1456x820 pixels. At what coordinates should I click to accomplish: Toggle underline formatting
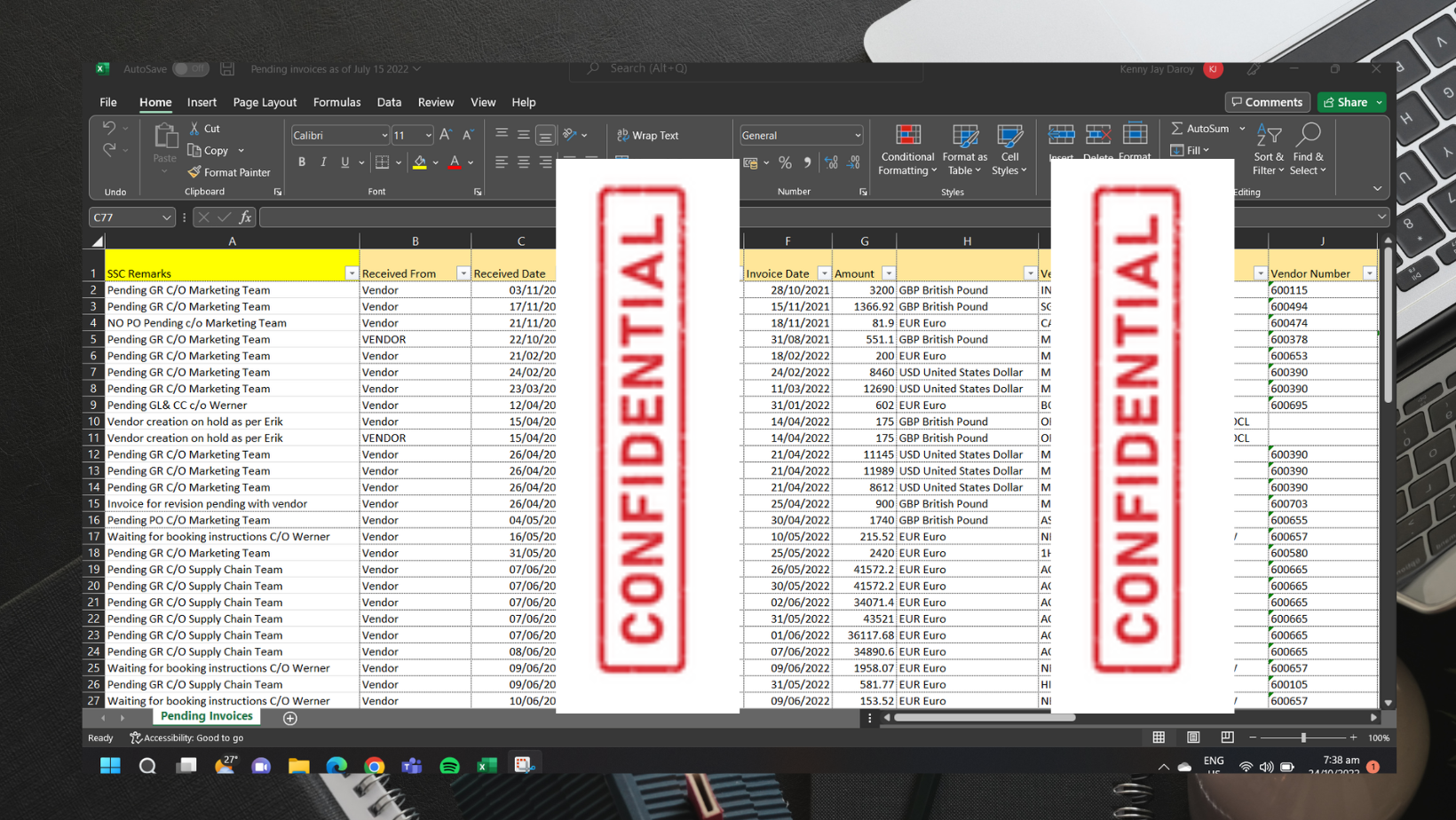[345, 162]
